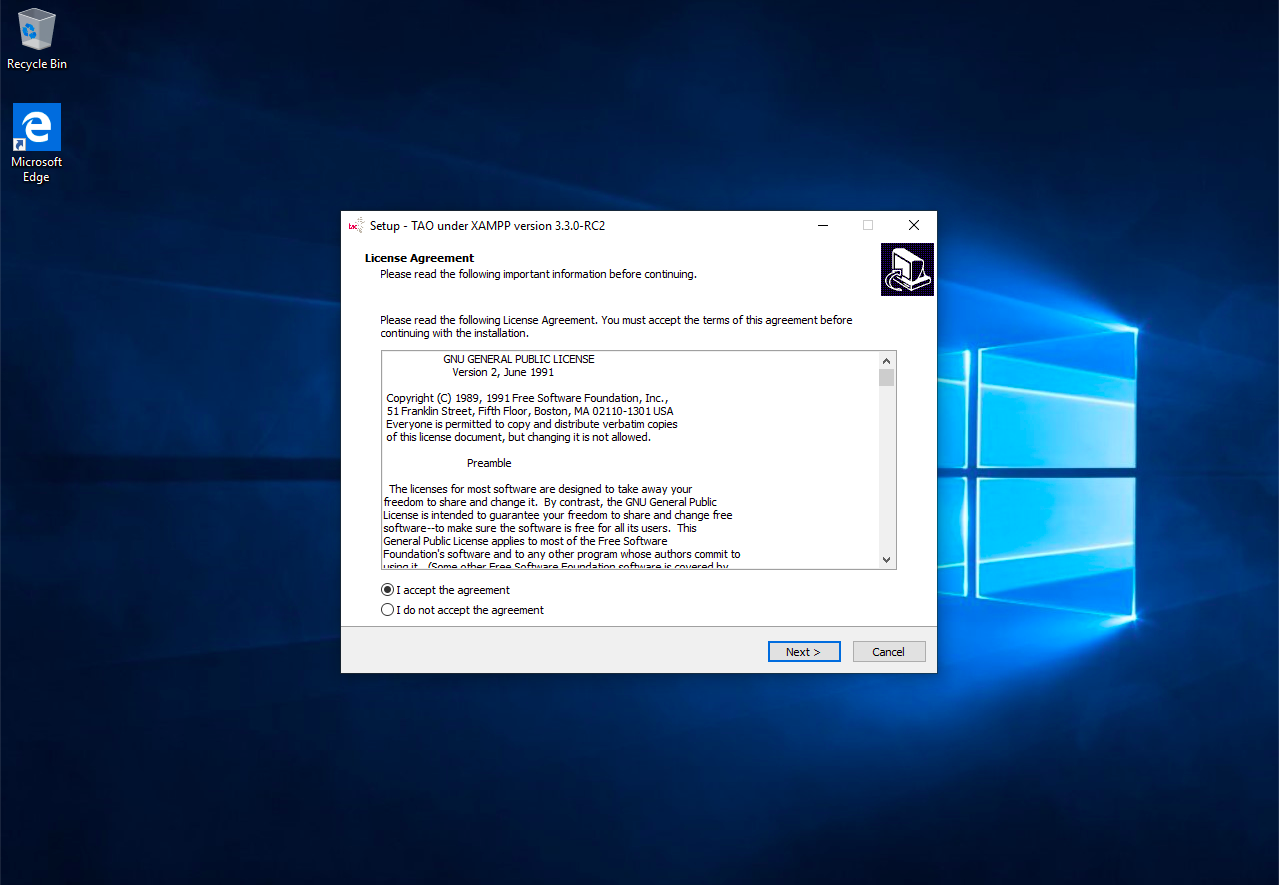
Task: Click the scrollbar down arrow on the license text
Action: 885,559
